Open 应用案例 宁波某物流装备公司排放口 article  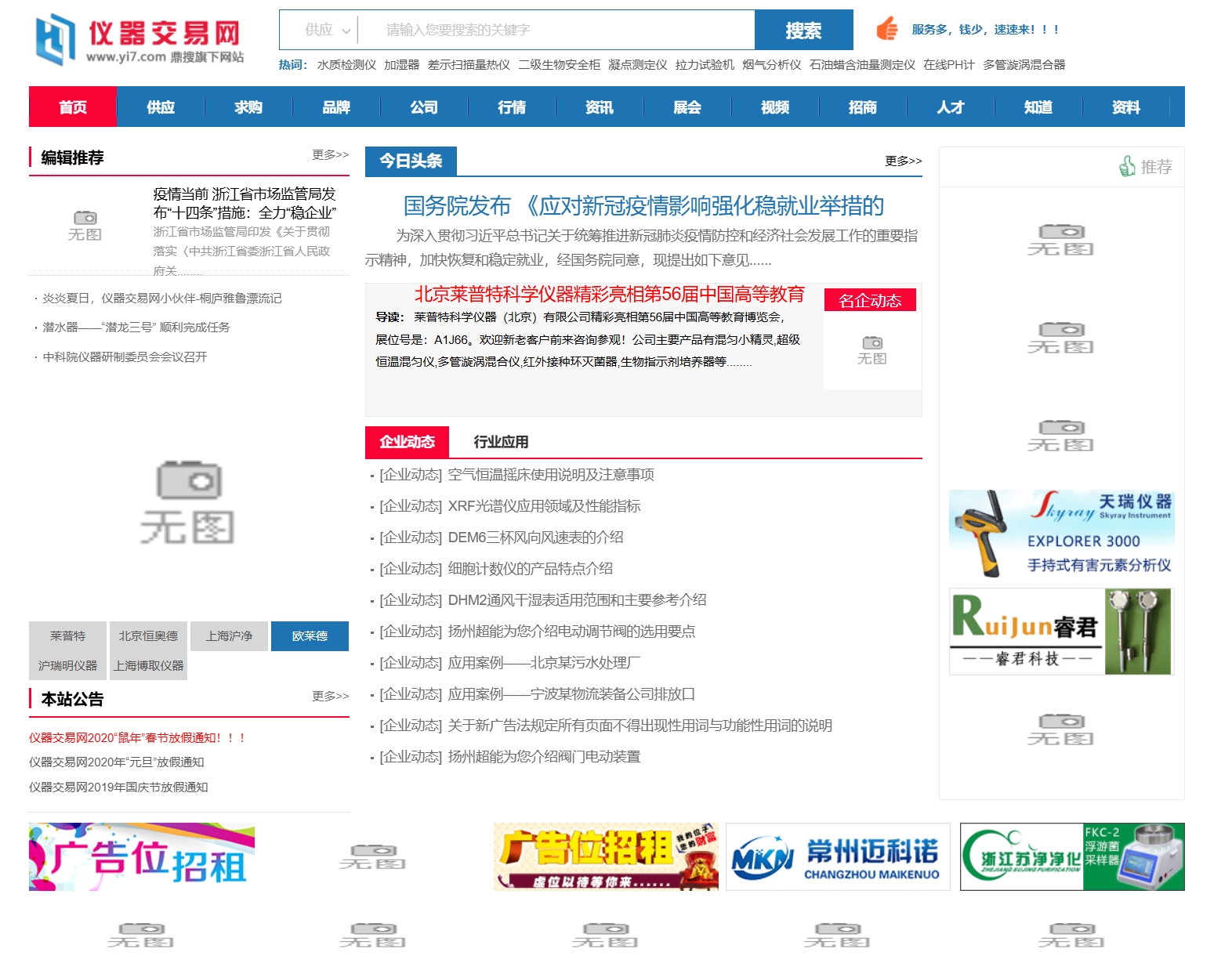(571, 694)
